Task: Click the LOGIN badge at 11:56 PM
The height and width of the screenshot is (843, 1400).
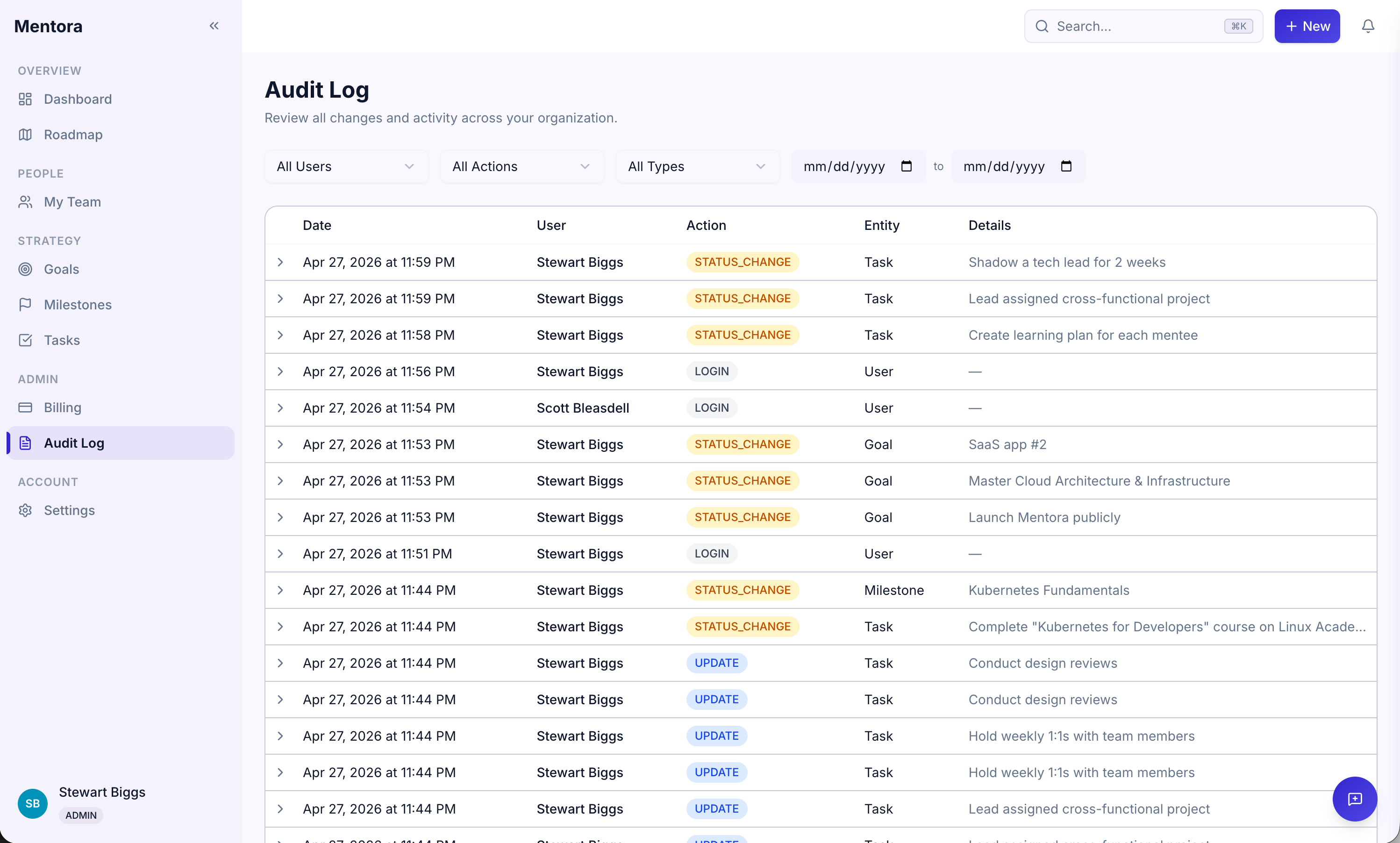Action: coord(712,371)
